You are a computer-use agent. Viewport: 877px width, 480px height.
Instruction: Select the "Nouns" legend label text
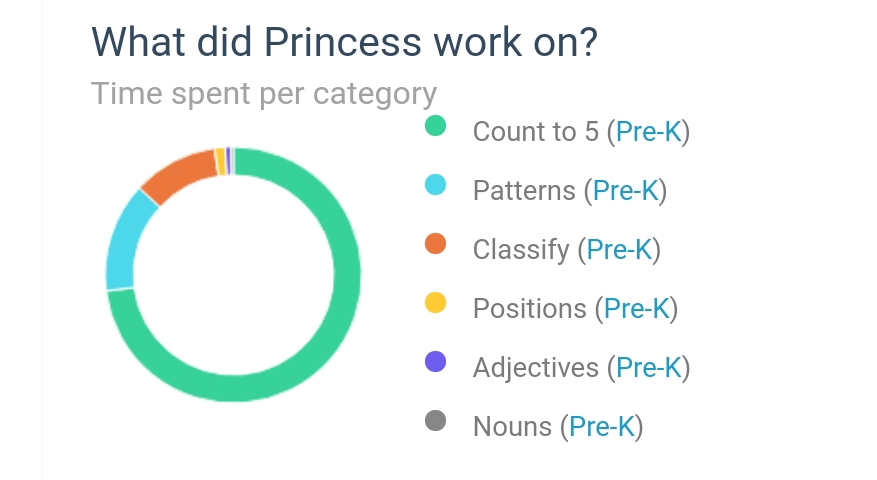click(512, 427)
